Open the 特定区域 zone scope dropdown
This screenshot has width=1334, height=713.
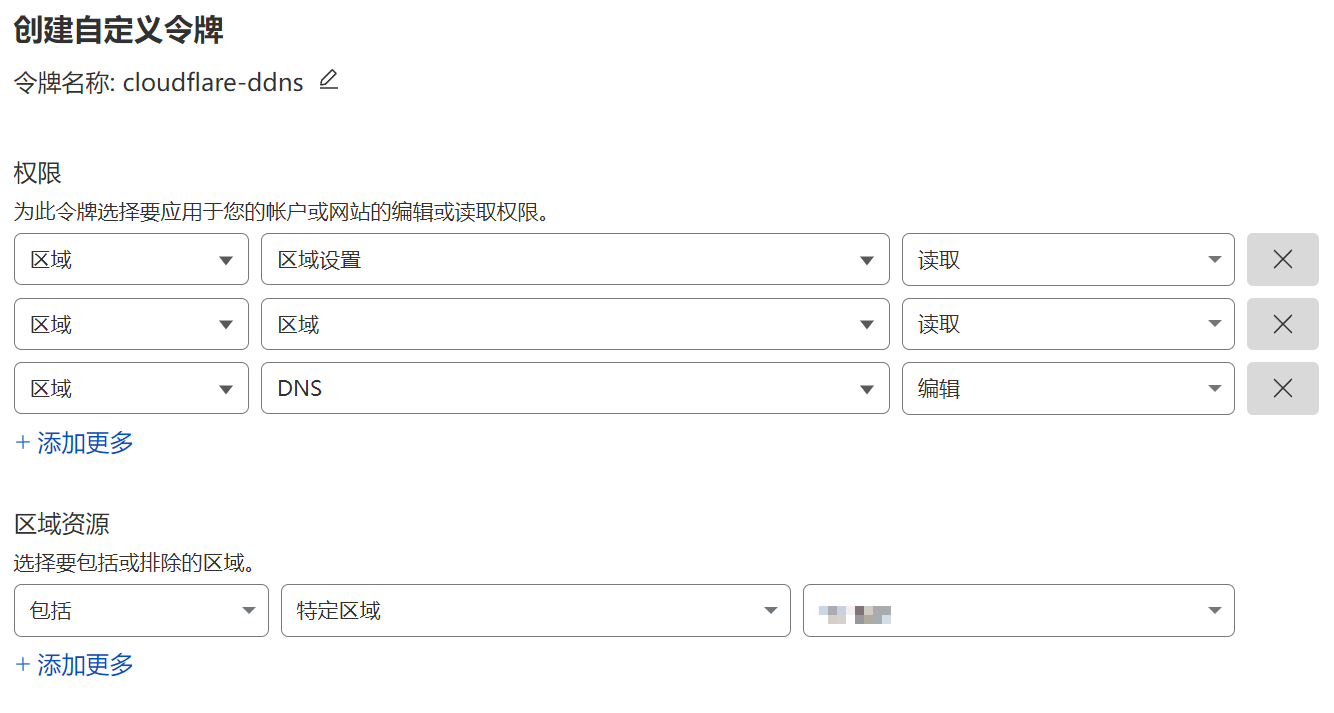536,610
